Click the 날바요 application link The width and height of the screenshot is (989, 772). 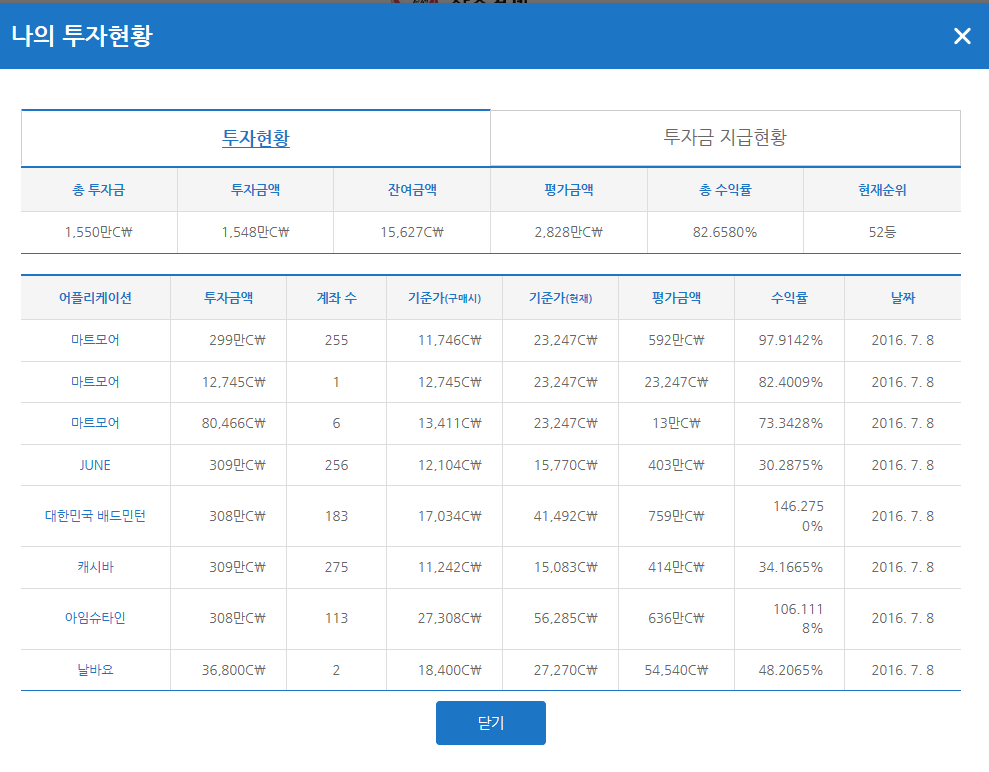95,670
